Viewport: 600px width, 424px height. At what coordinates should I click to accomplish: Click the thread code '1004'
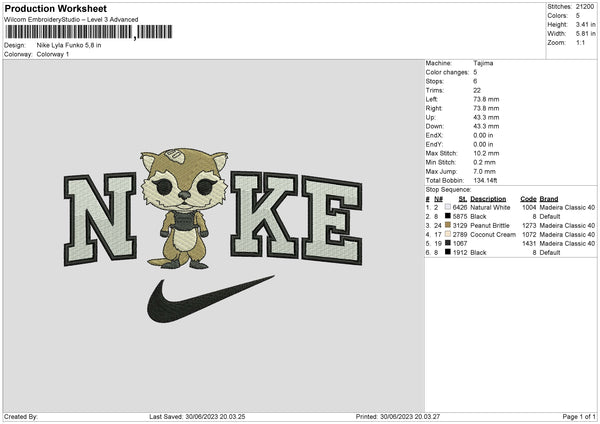point(529,207)
